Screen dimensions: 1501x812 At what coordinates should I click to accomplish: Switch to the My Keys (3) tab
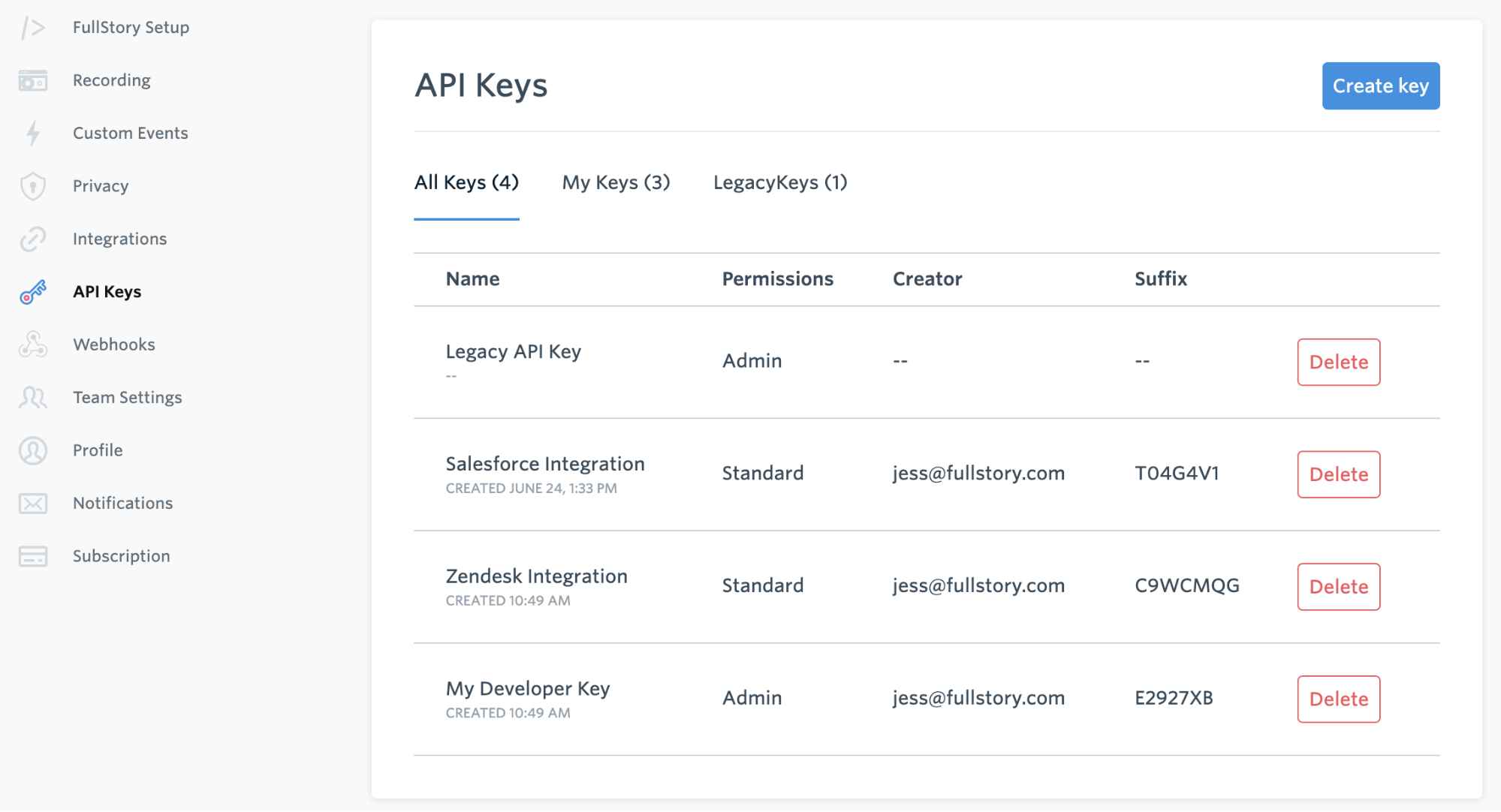pyautogui.click(x=616, y=182)
